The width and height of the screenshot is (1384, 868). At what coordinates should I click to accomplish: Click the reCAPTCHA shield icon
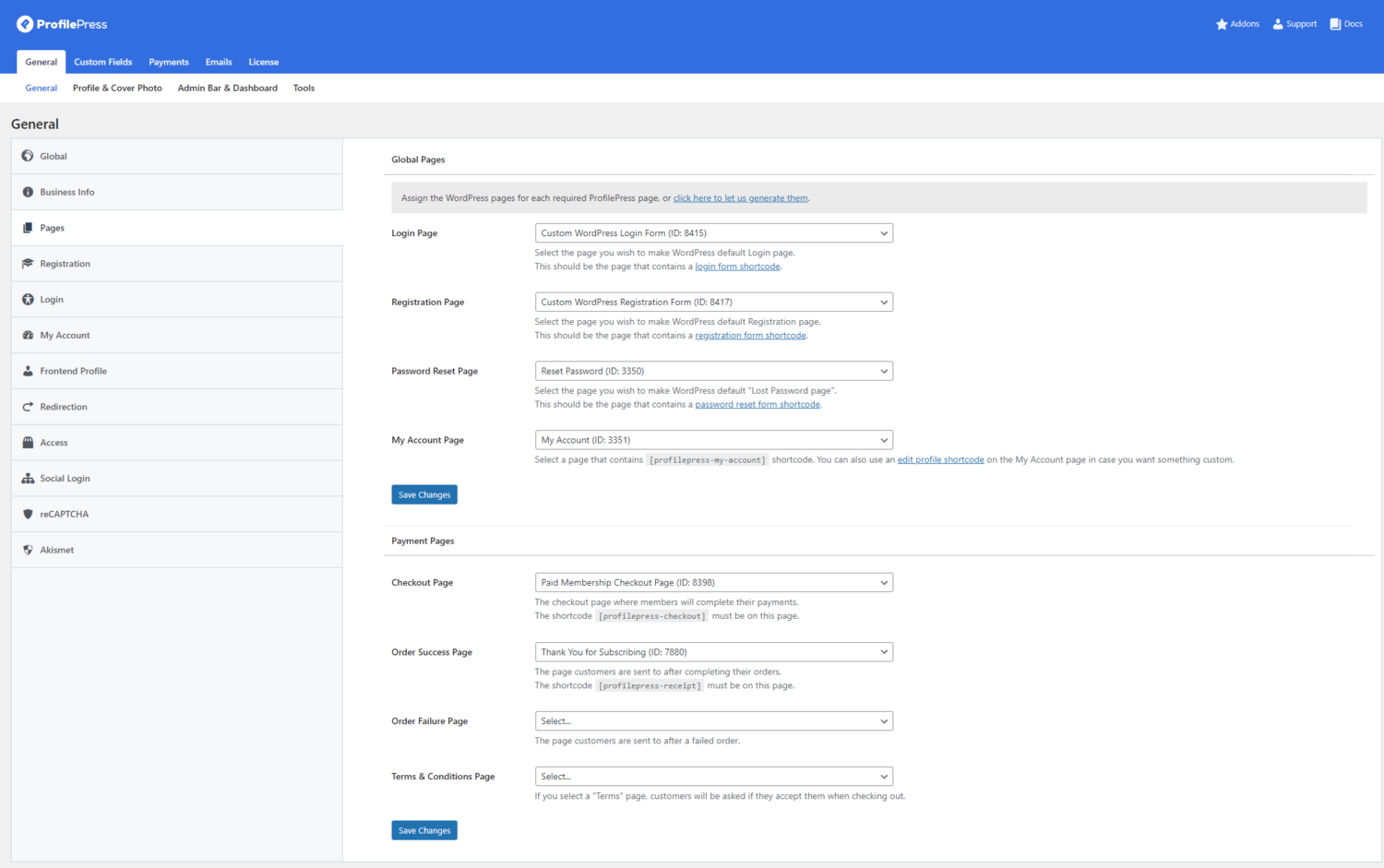tap(28, 515)
